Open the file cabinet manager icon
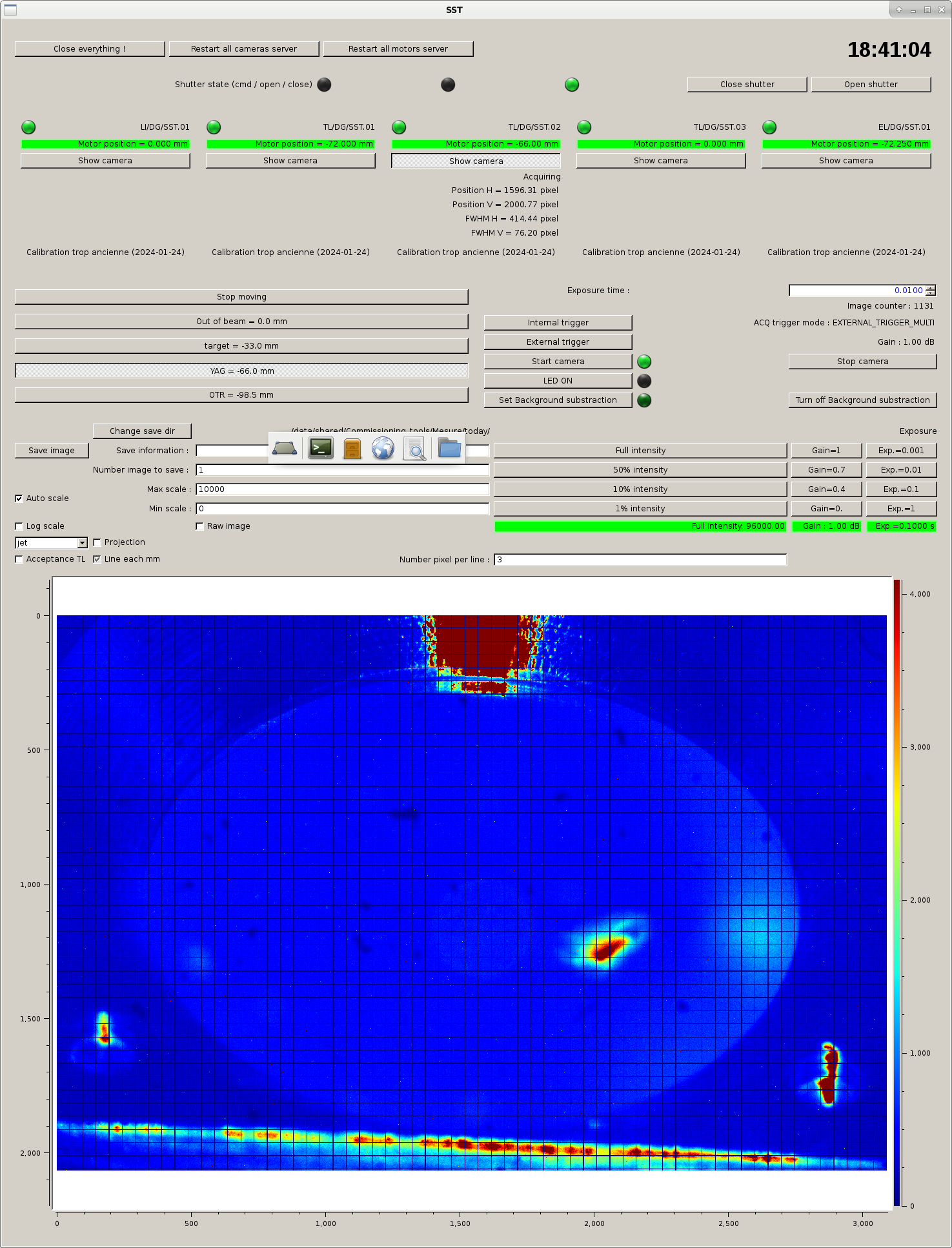 (x=352, y=448)
